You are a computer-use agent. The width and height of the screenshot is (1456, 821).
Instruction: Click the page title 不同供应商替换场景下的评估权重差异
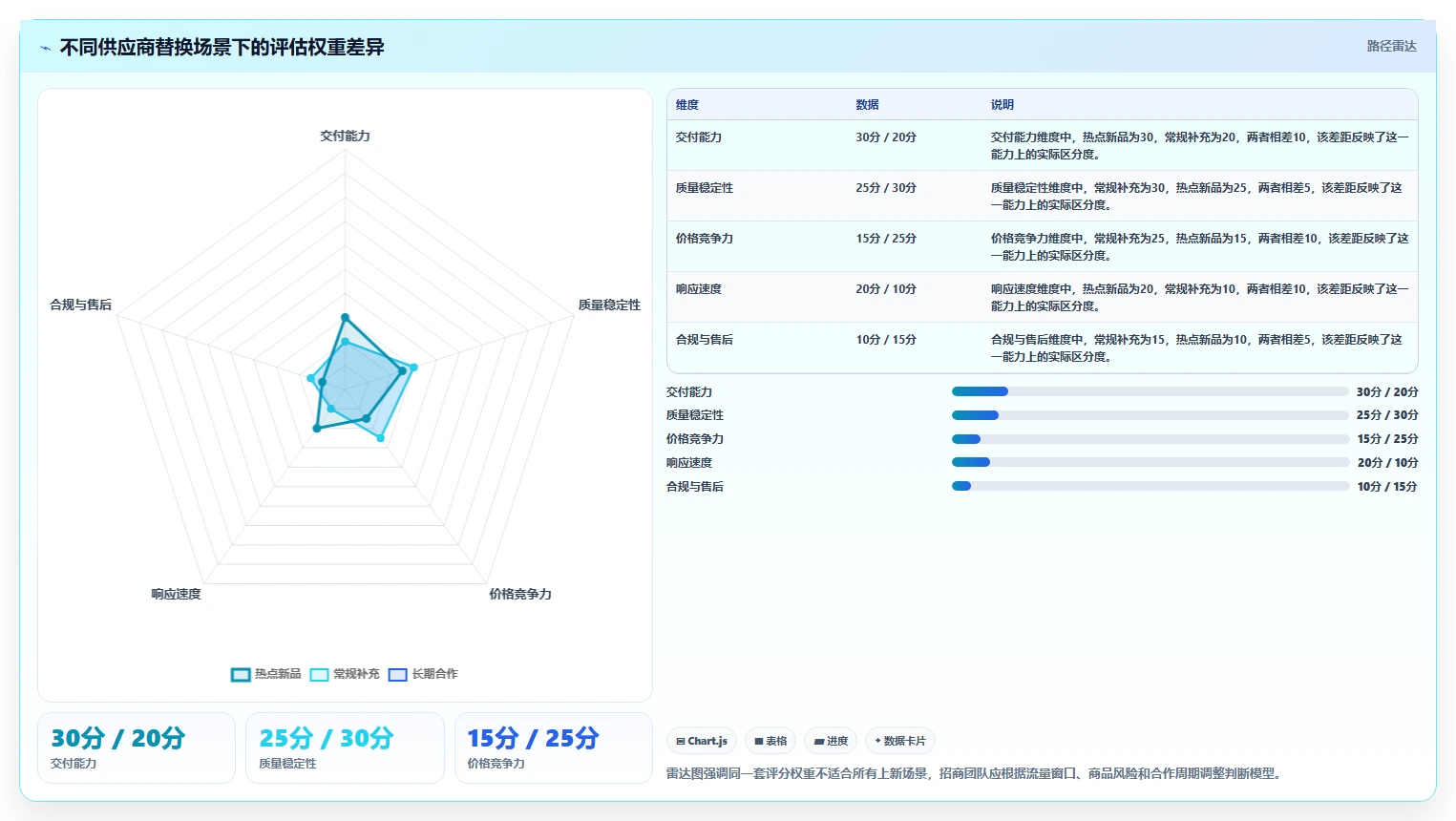[x=222, y=48]
